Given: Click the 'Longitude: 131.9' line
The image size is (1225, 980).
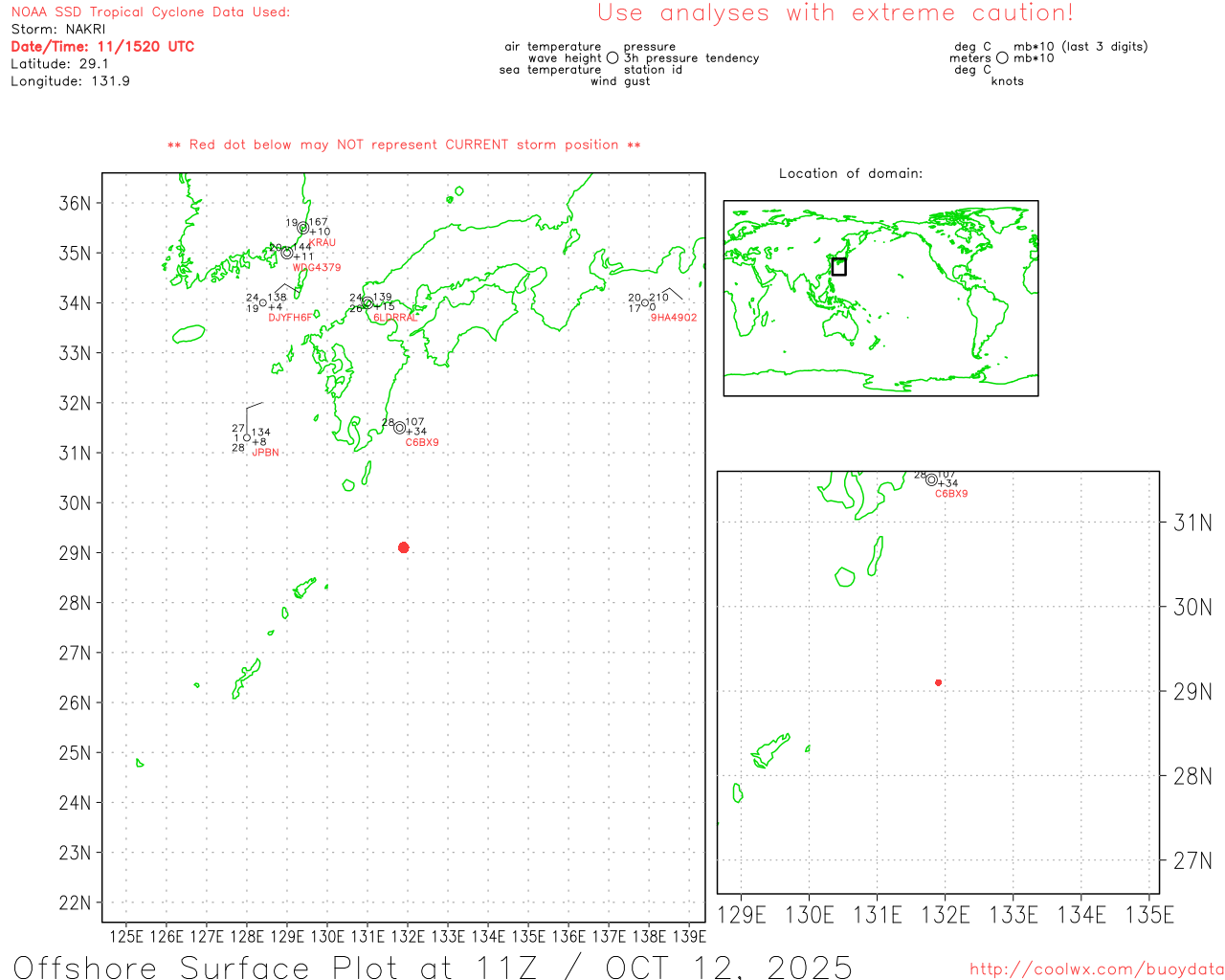Looking at the screenshot, I should 70,81.
